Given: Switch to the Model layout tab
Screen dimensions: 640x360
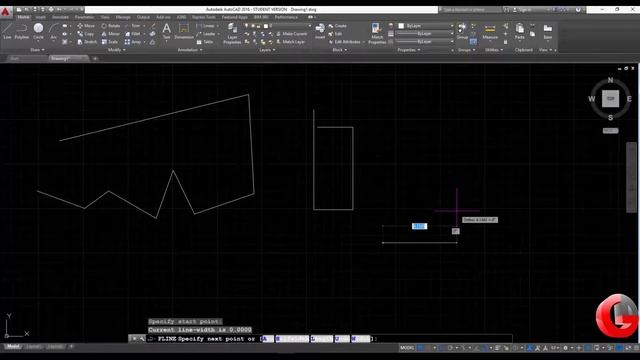Looking at the screenshot, I should point(12,347).
